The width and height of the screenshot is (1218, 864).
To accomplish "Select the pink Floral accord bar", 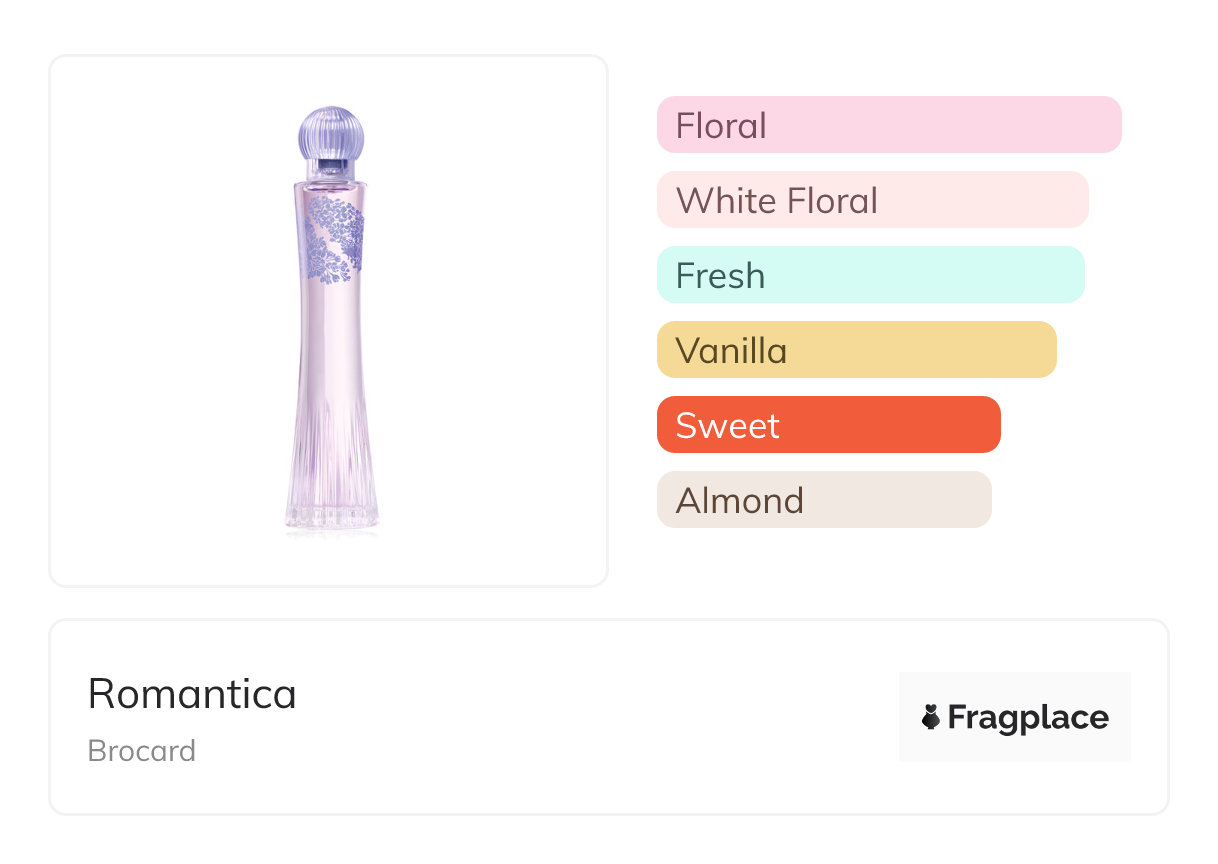I will (889, 125).
